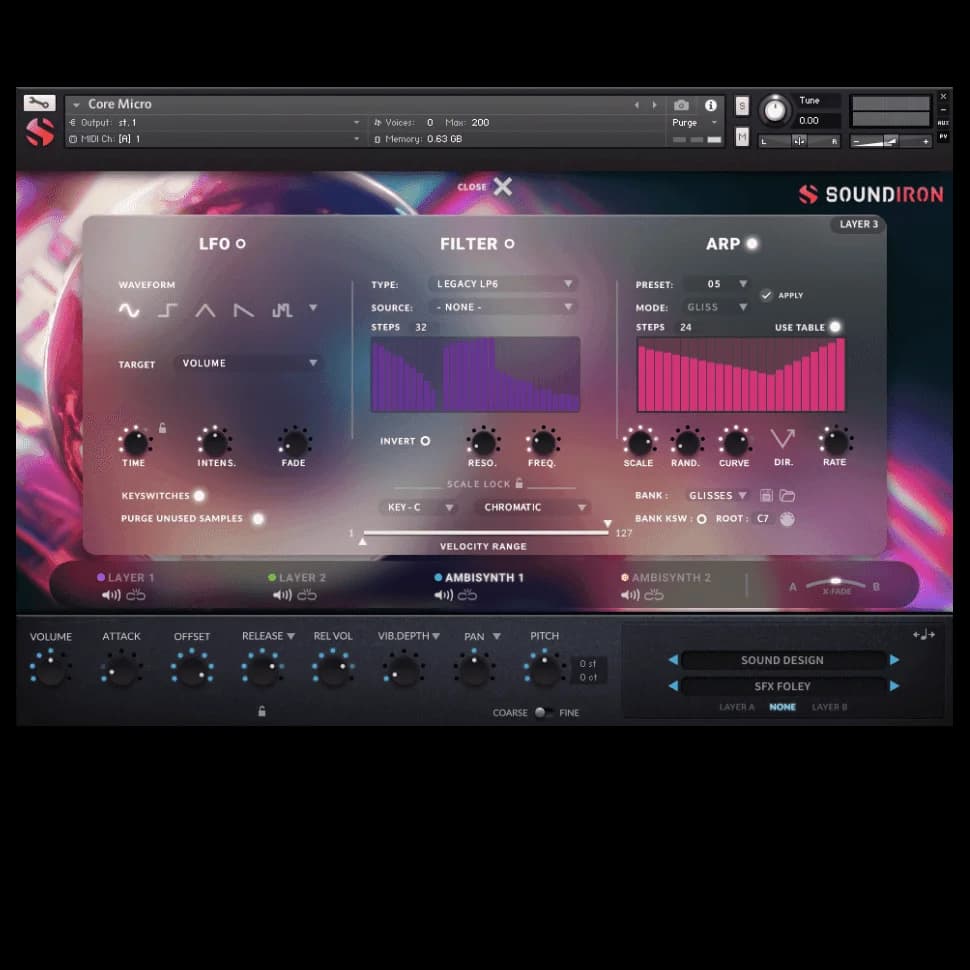Enable the Use Table toggle
This screenshot has width=970, height=970.
pos(834,327)
